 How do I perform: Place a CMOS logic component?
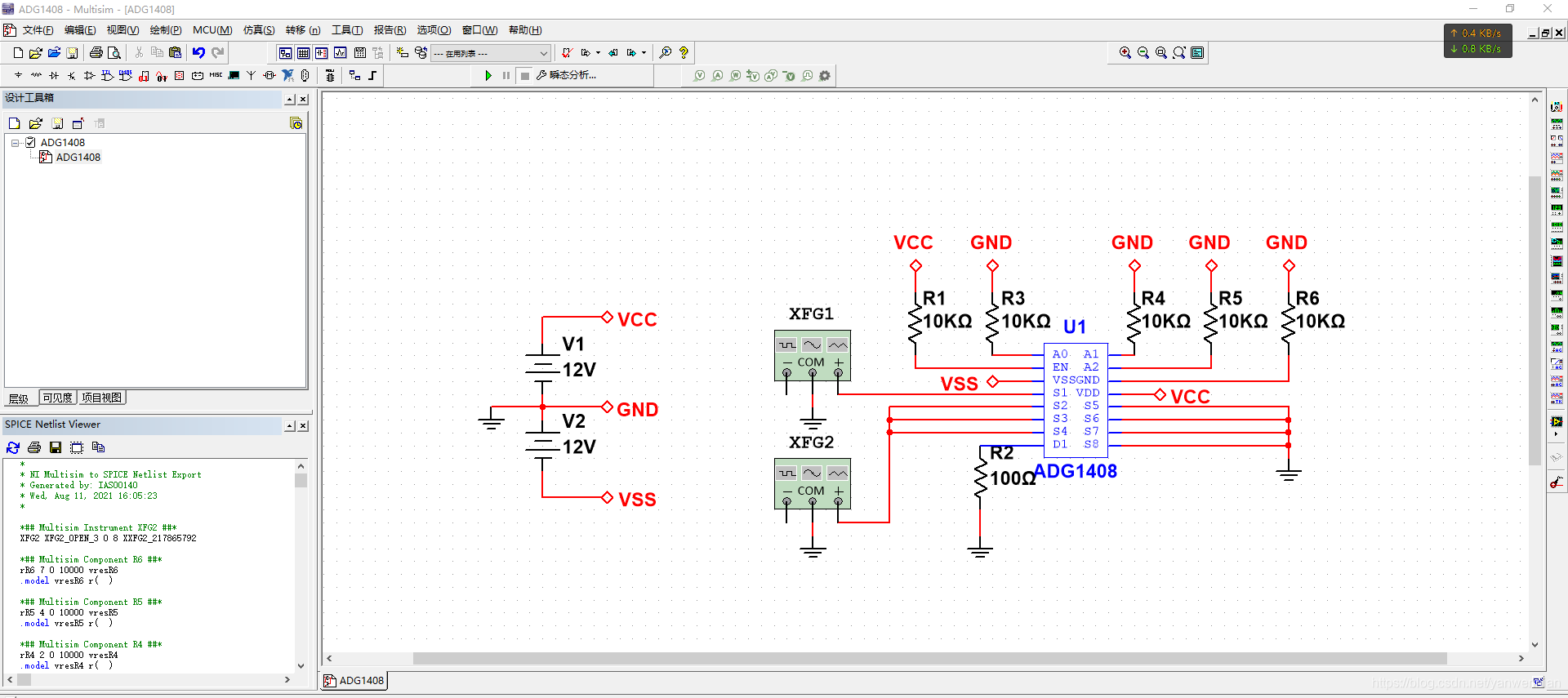[x=126, y=75]
